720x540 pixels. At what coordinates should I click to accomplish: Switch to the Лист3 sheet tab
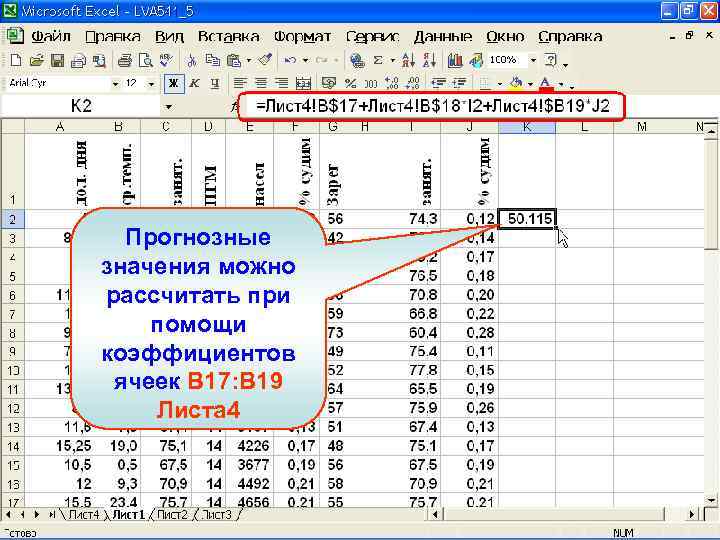click(x=216, y=515)
